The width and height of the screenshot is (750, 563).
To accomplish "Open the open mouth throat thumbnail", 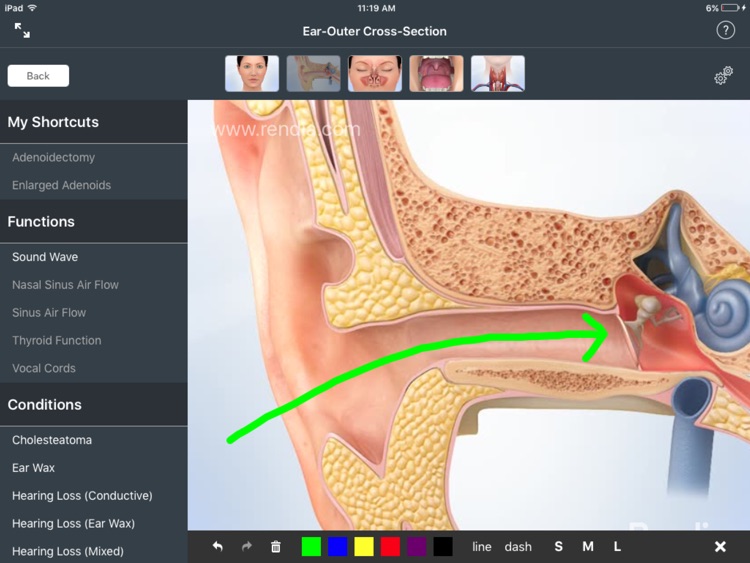I will coord(436,73).
